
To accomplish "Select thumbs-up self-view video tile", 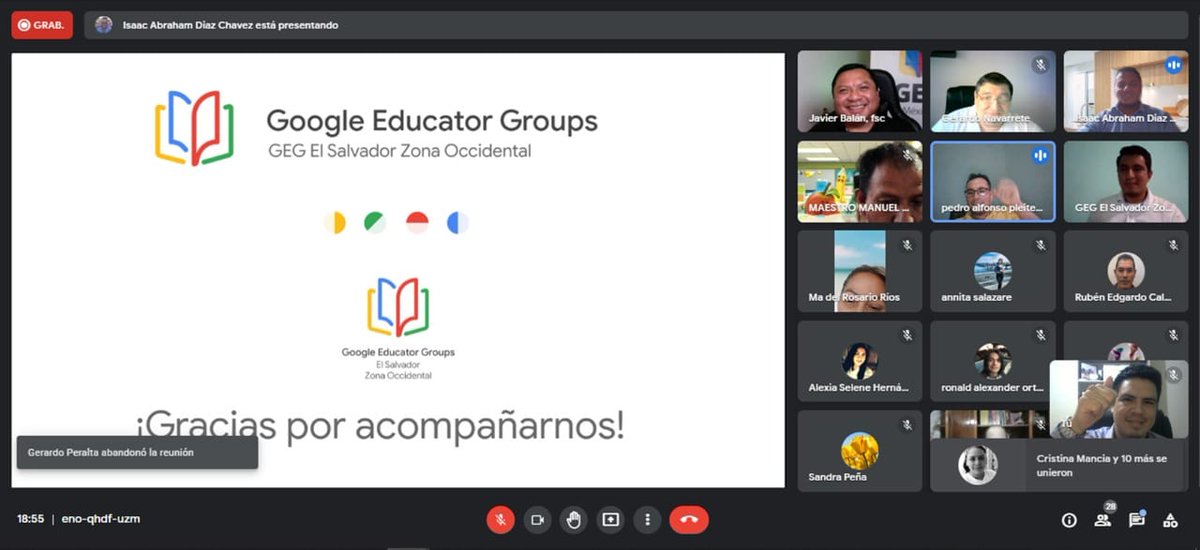I will tap(1119, 400).
